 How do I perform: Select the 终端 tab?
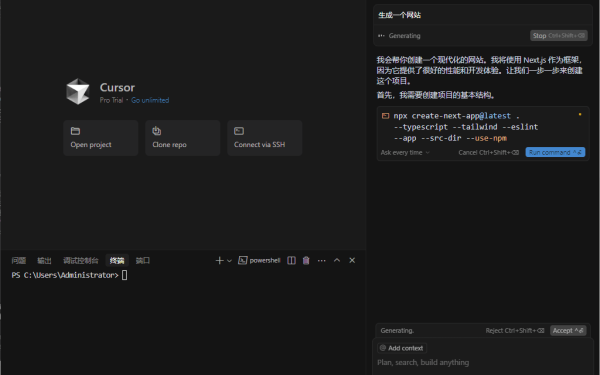tap(117, 261)
